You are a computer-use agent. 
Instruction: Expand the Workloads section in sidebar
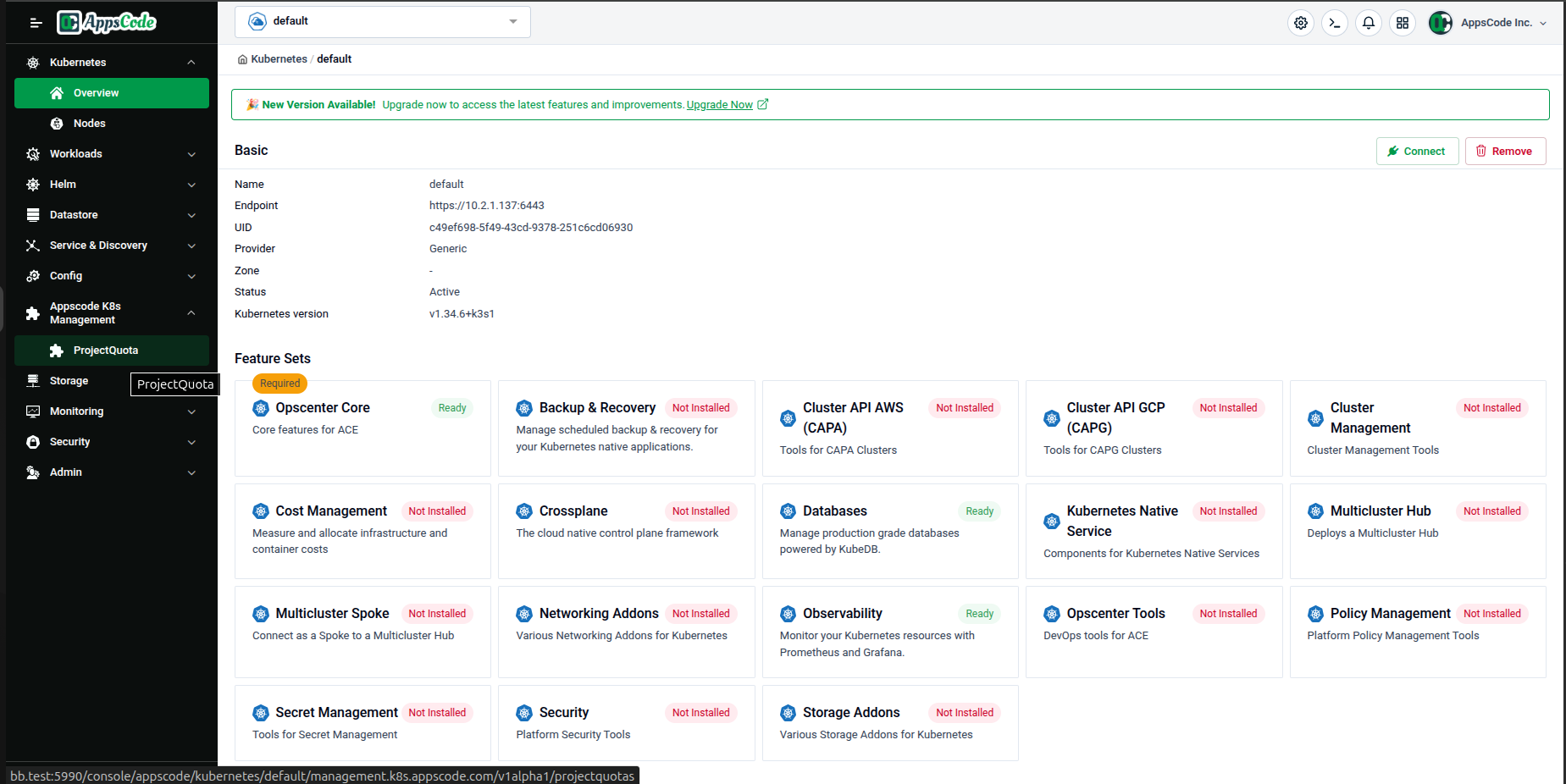click(x=78, y=153)
